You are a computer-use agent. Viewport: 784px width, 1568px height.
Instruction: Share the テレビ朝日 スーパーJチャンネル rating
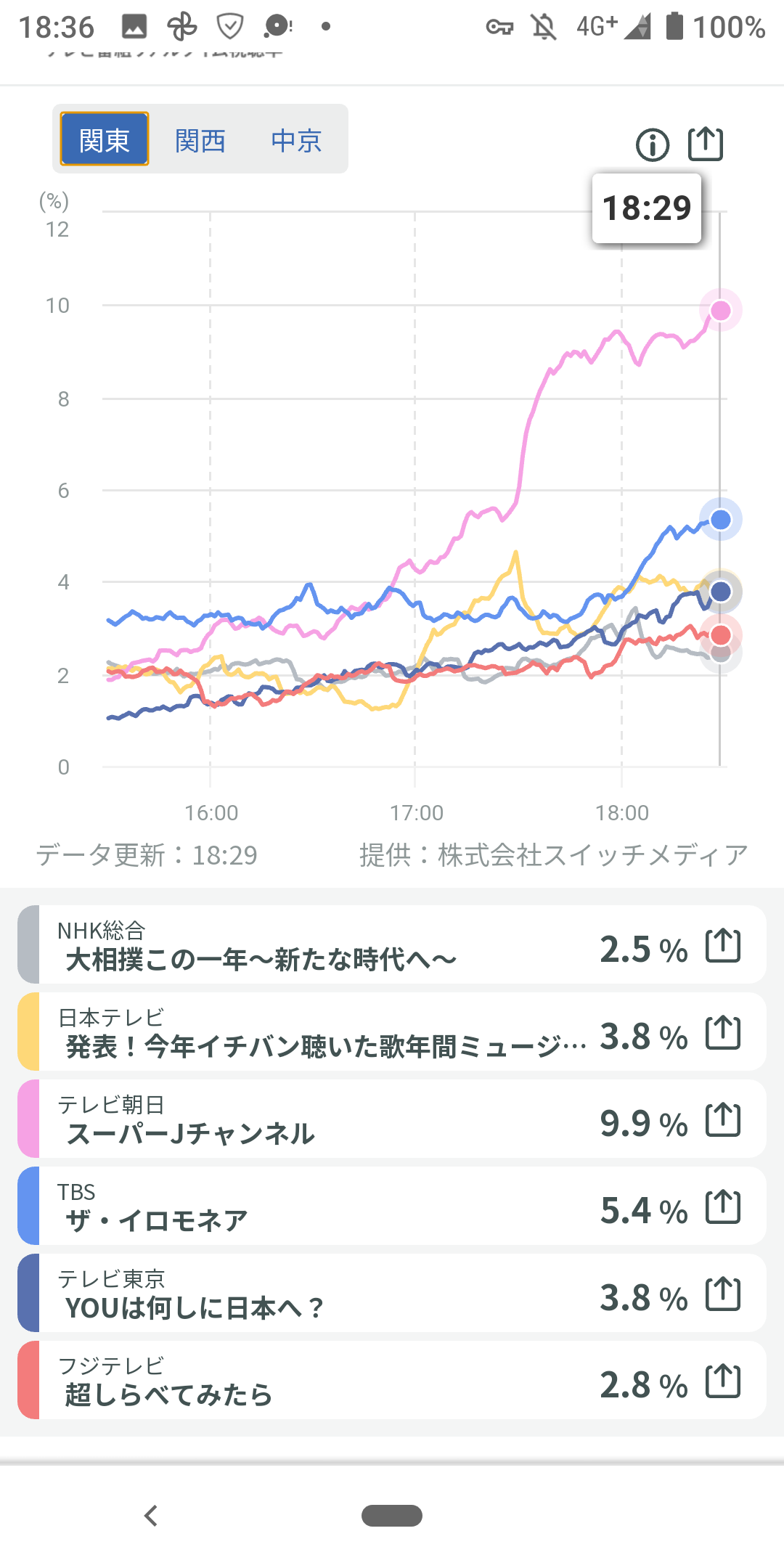[x=723, y=1119]
